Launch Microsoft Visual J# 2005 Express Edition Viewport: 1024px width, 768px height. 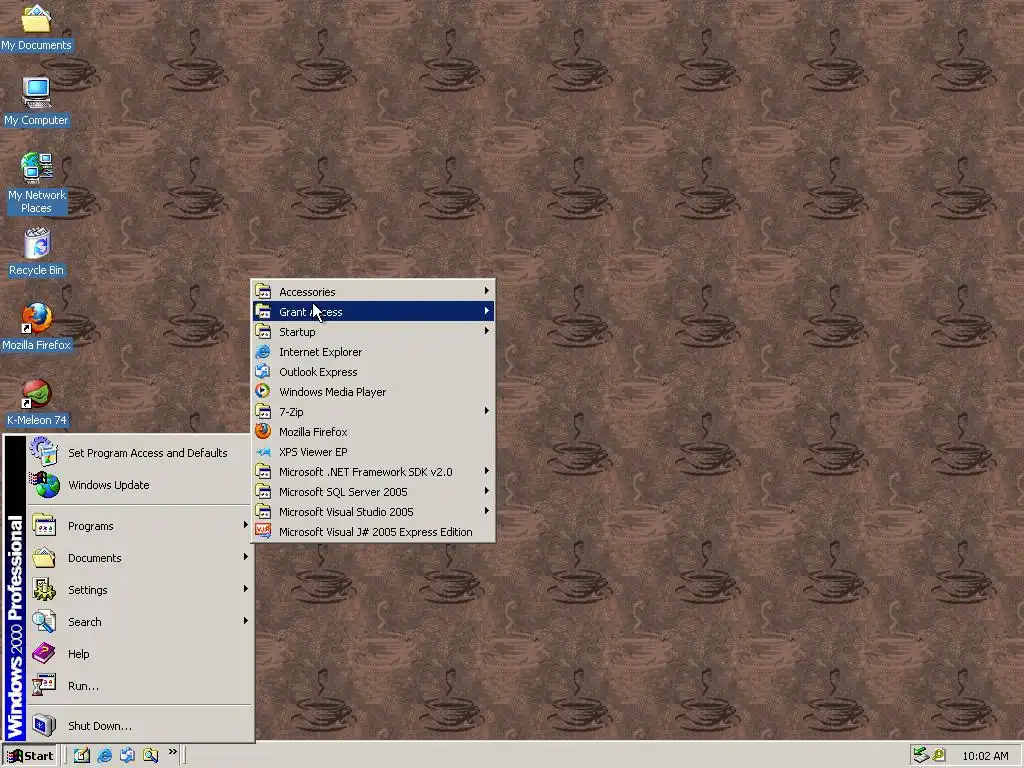(374, 532)
